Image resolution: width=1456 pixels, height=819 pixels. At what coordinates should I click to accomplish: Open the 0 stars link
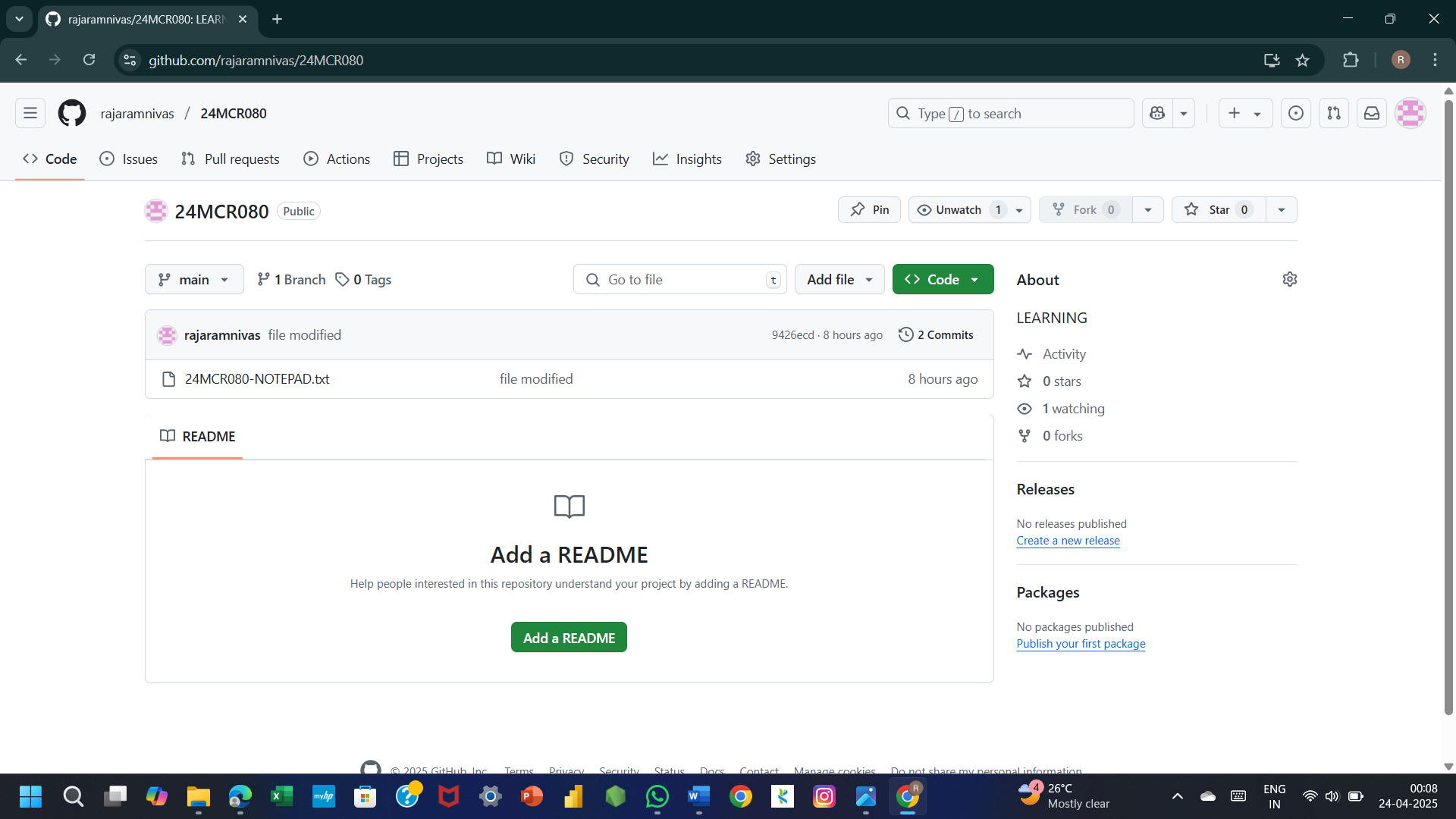tap(1050, 381)
